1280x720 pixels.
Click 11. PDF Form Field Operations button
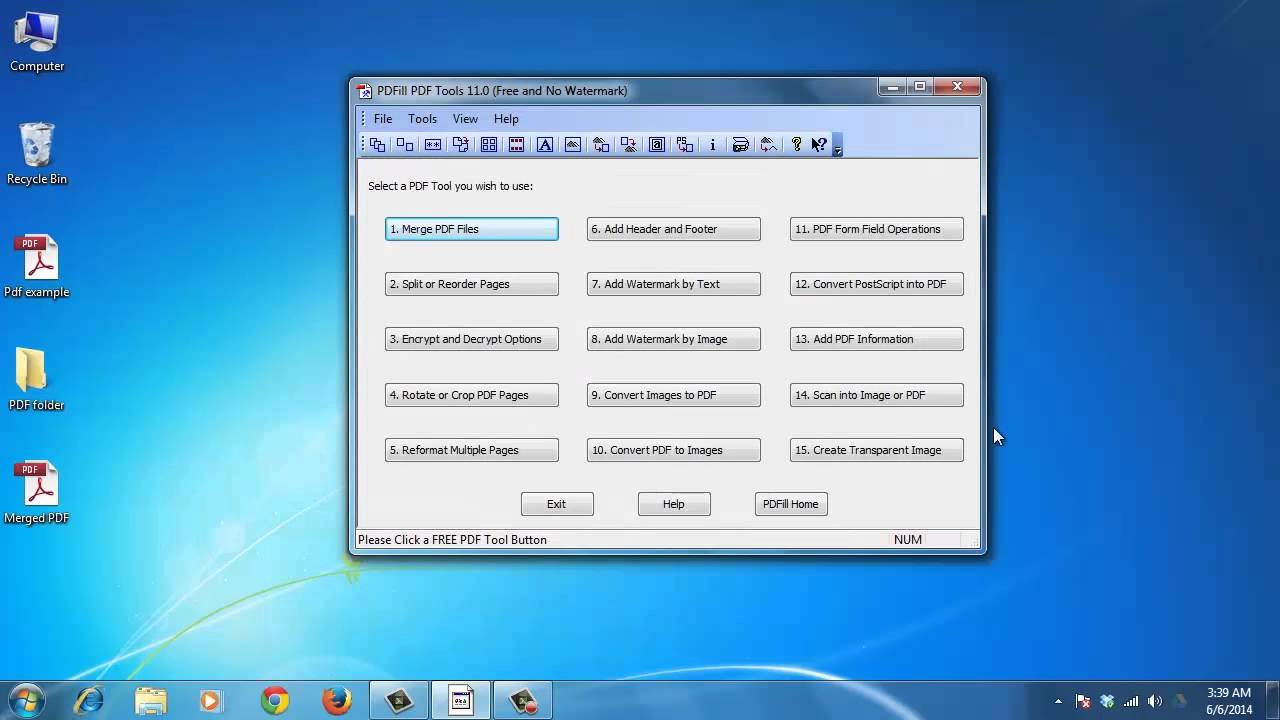[x=877, y=229]
